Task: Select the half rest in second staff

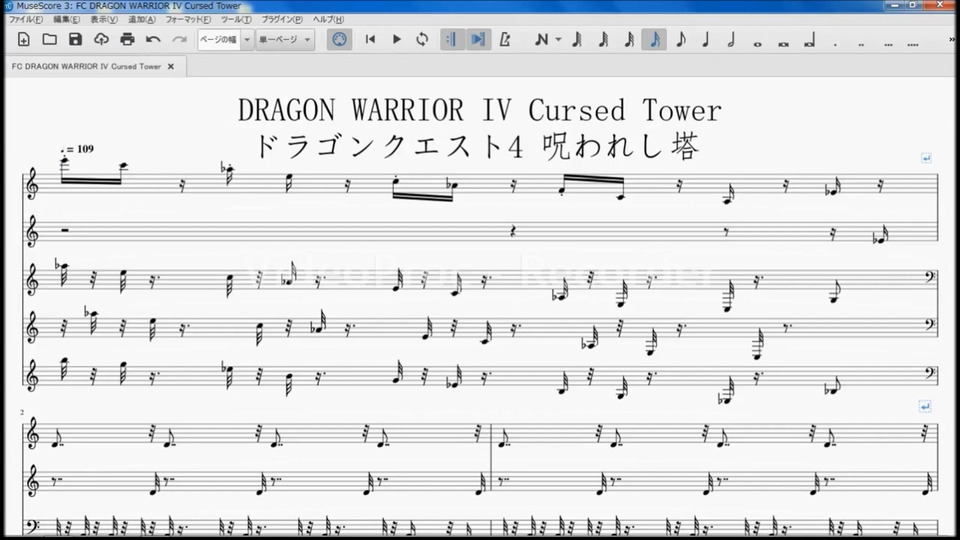Action: pyautogui.click(x=65, y=230)
